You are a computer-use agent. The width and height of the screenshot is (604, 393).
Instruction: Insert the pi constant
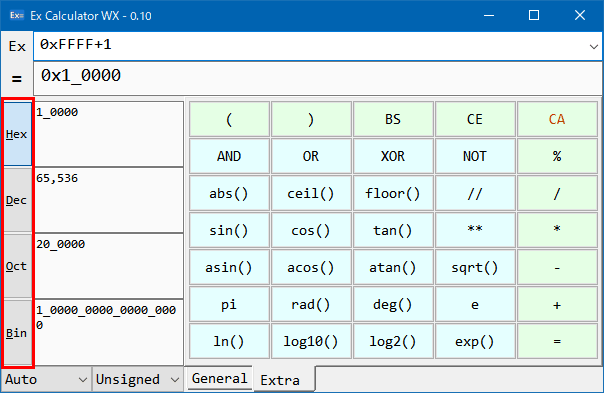point(229,304)
